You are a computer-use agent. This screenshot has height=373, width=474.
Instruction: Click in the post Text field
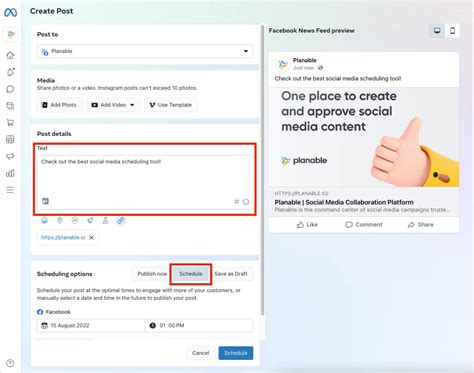click(145, 182)
